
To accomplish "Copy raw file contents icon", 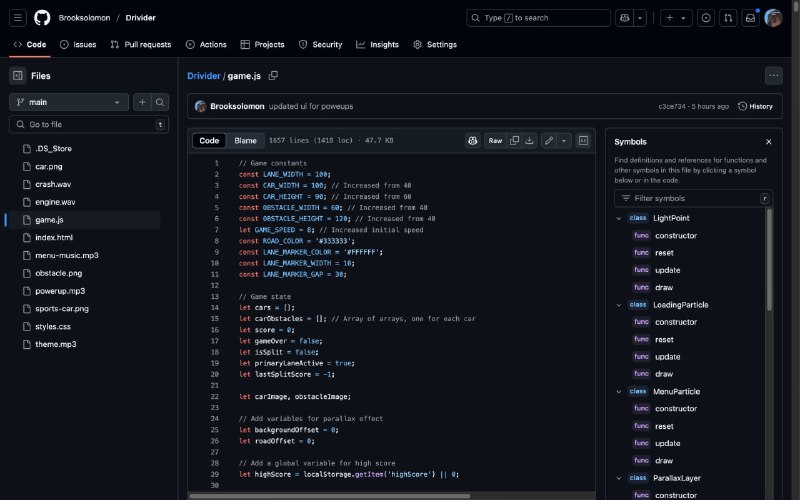I will 514,140.
